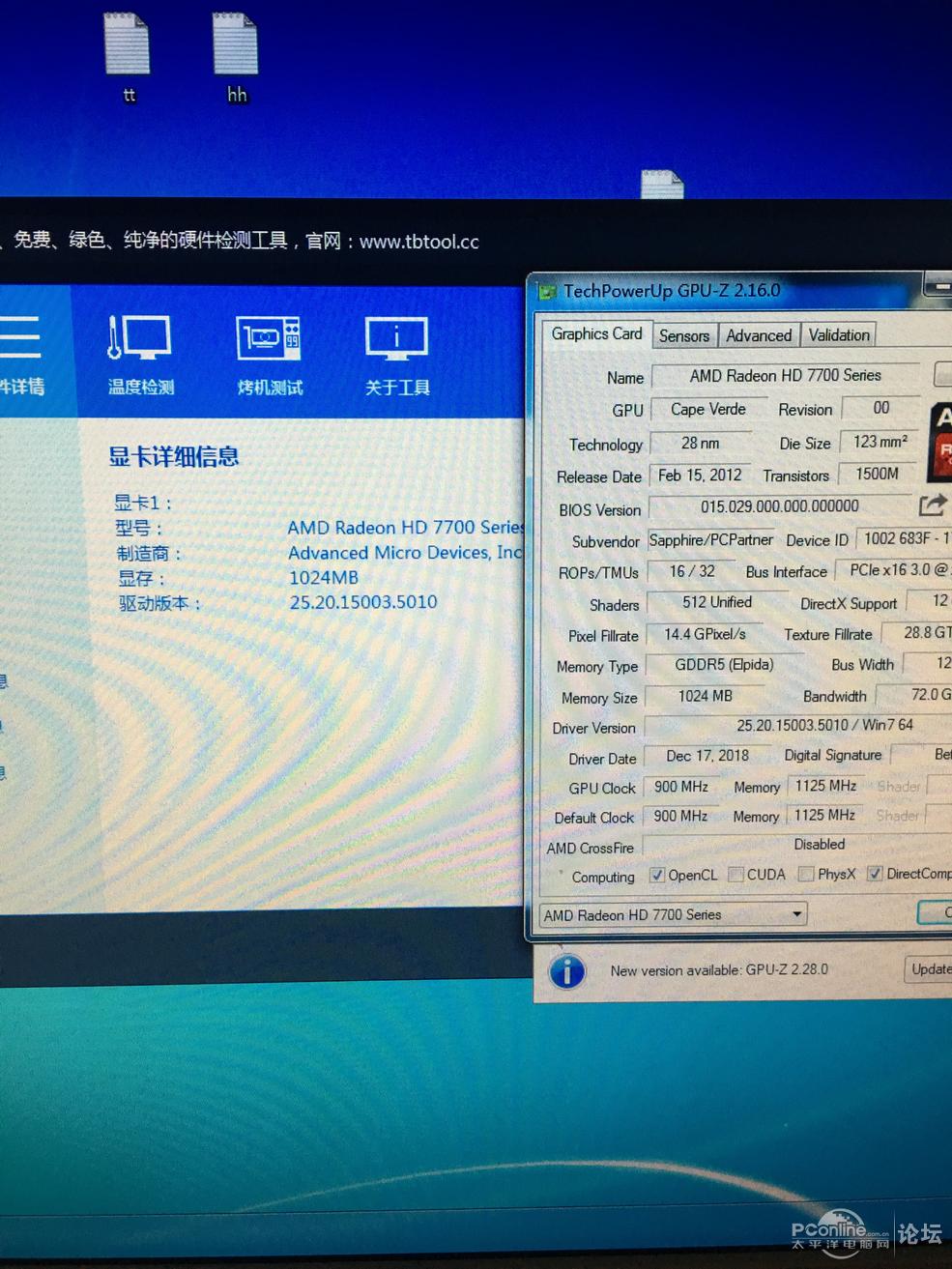Viewport: 952px width, 1269px height.
Task: Click "New version available: GPU-Z 2.28.0" text
Action: (x=719, y=970)
